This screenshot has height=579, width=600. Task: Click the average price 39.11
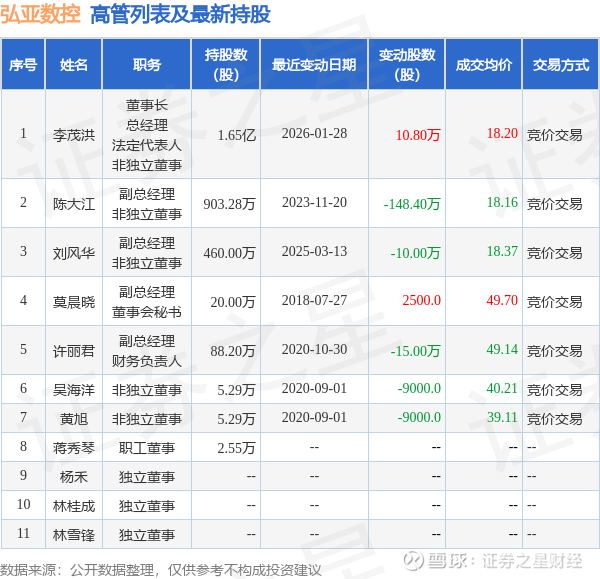point(502,417)
